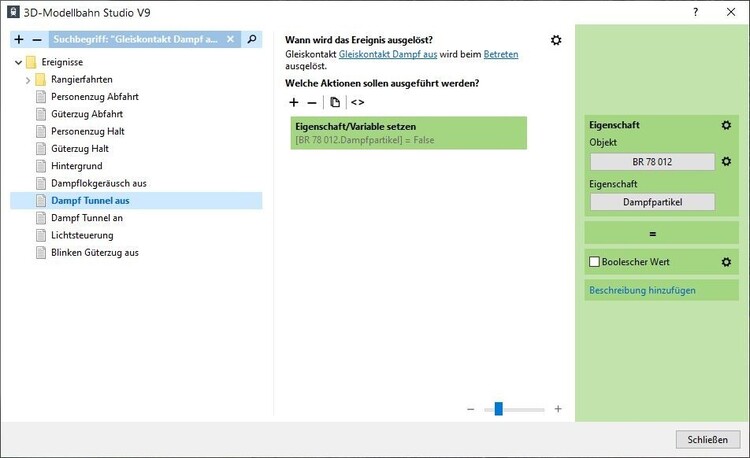Screen dimensions: 750x458
Task: Open gear next to BR 78 012
Action: pos(727,161)
